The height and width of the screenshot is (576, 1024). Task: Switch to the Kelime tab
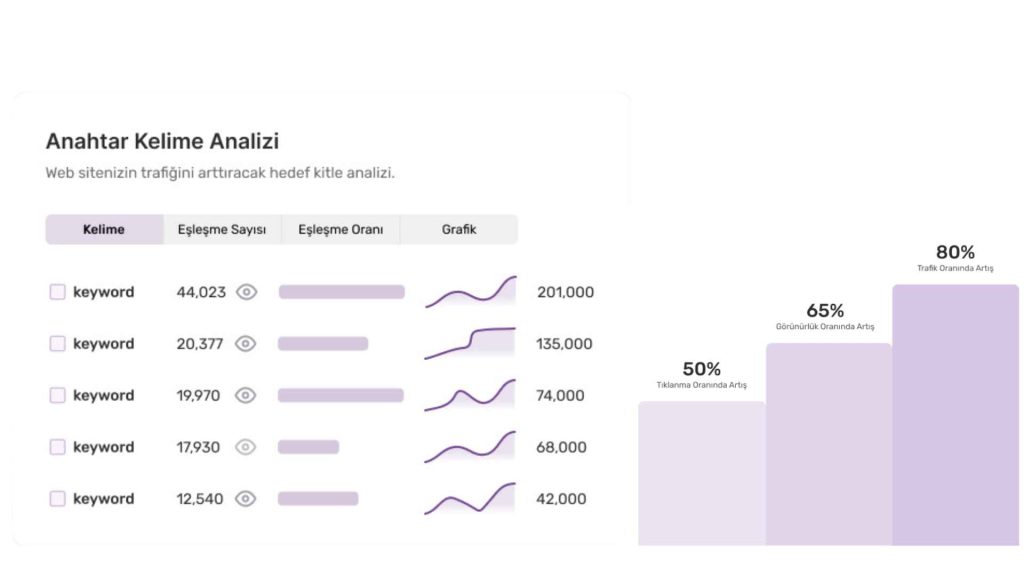point(104,229)
